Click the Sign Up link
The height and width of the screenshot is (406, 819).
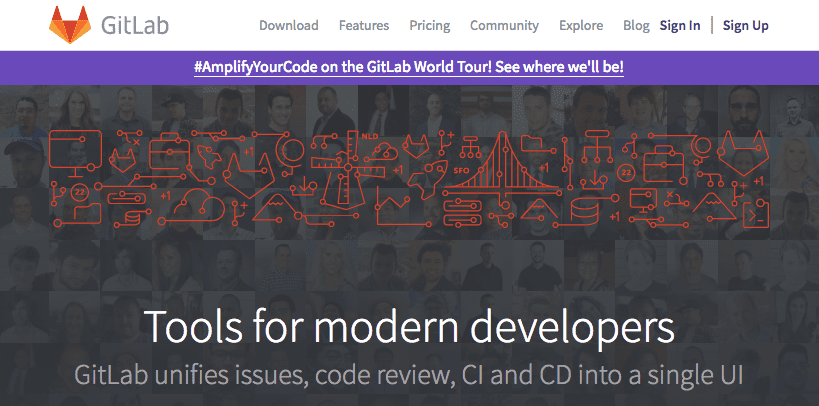(x=745, y=26)
